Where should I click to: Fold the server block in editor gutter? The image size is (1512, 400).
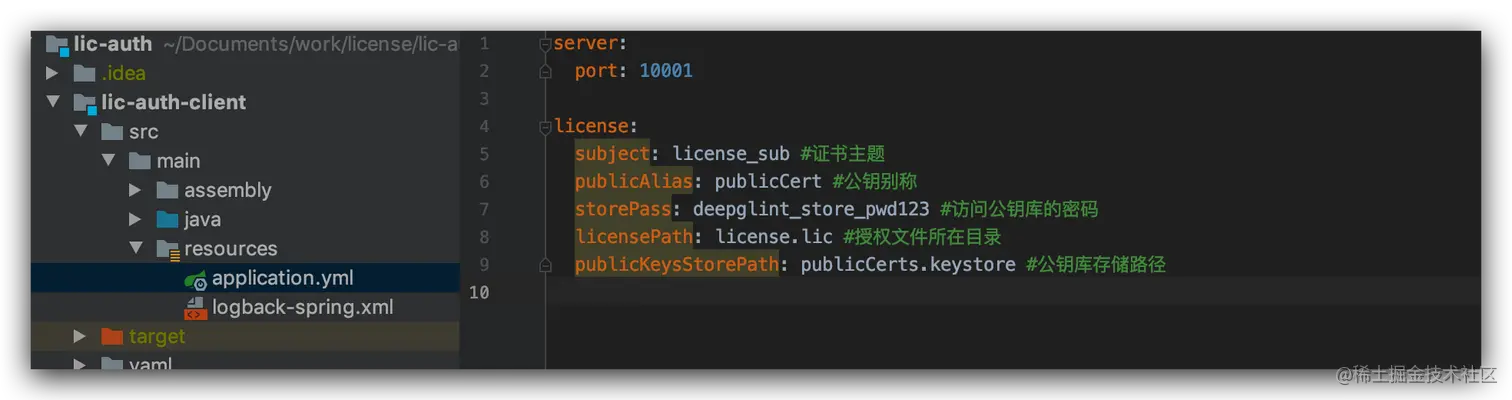[545, 43]
